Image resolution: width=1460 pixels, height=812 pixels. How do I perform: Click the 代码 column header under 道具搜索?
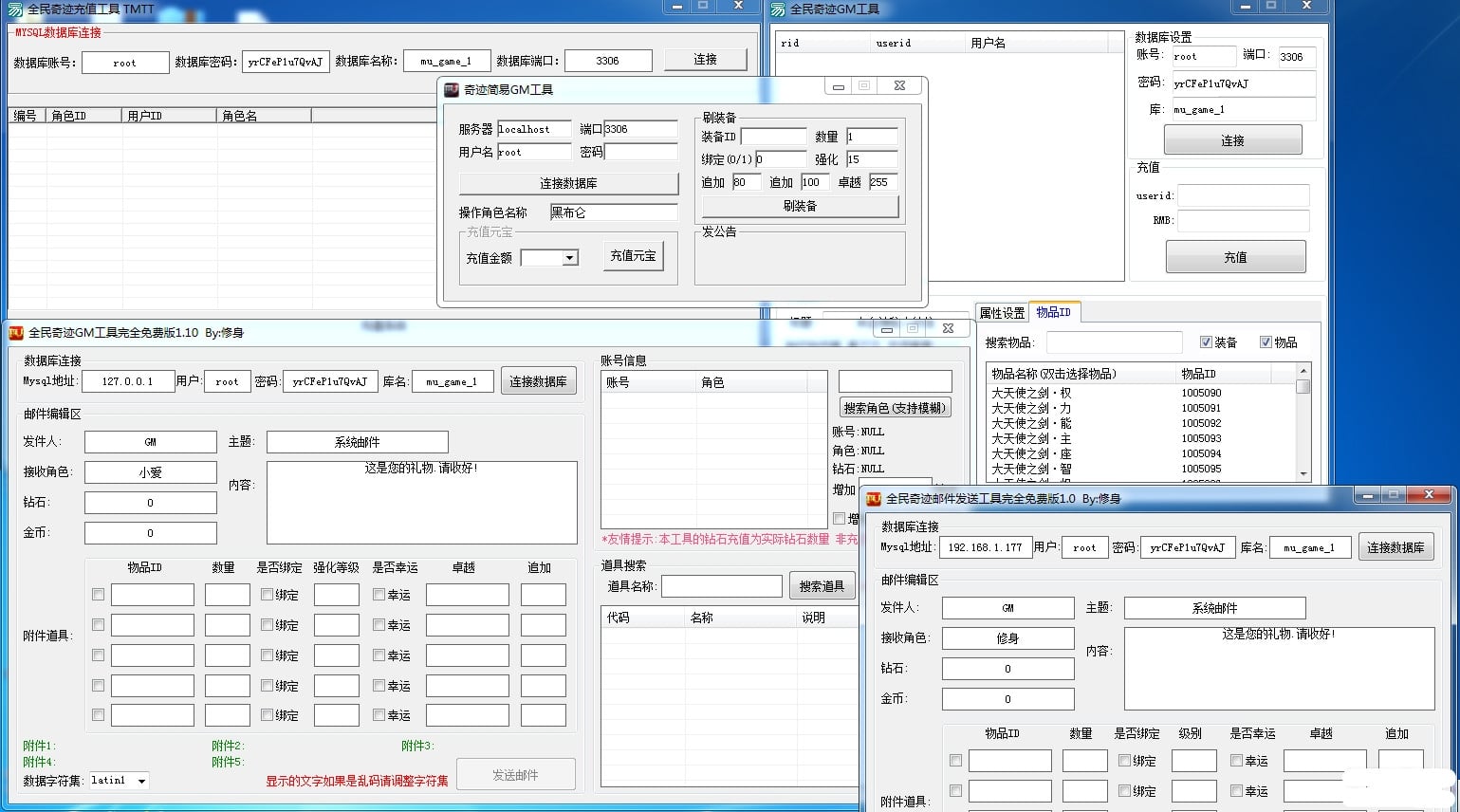(644, 618)
